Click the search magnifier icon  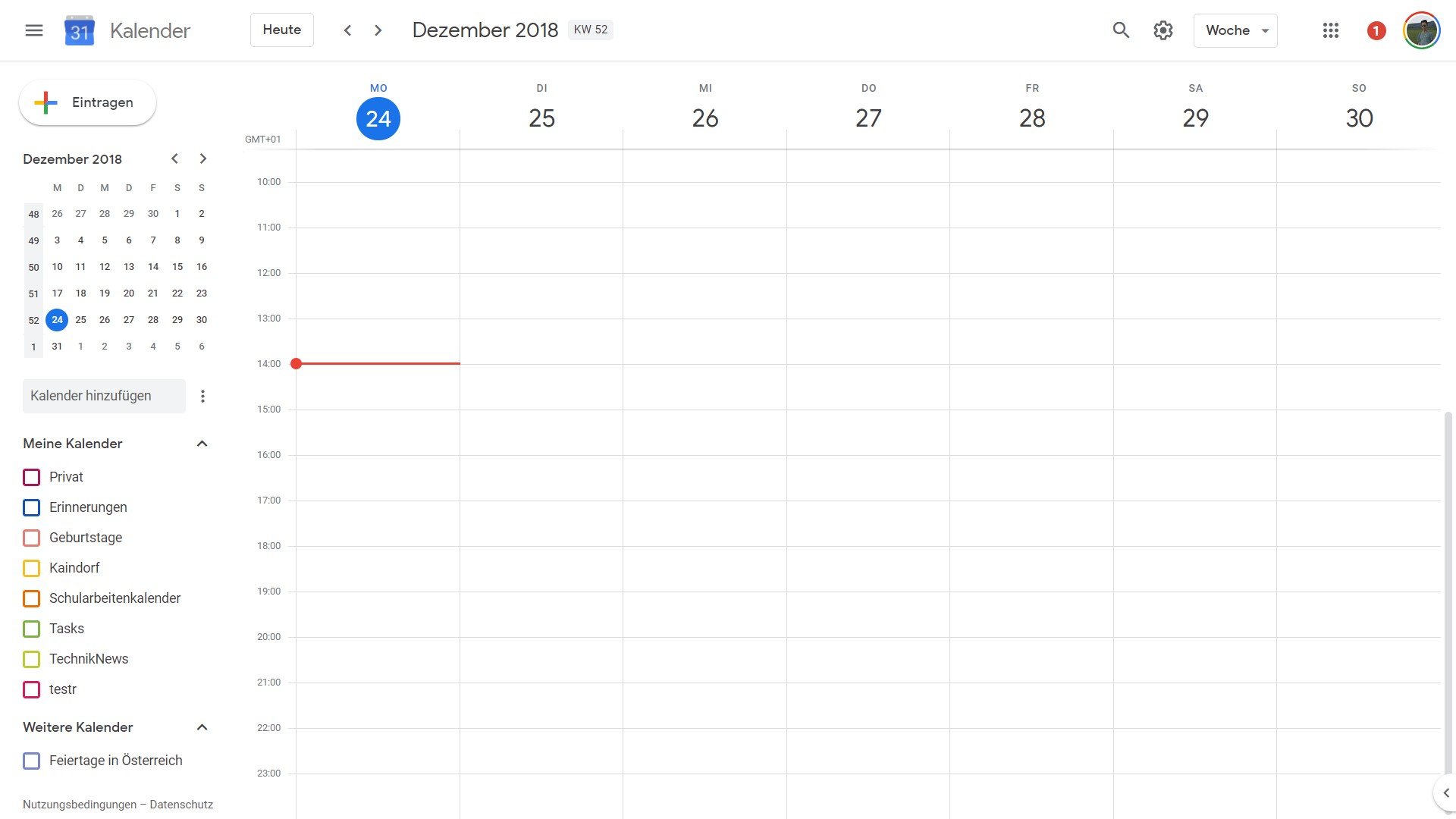point(1121,30)
